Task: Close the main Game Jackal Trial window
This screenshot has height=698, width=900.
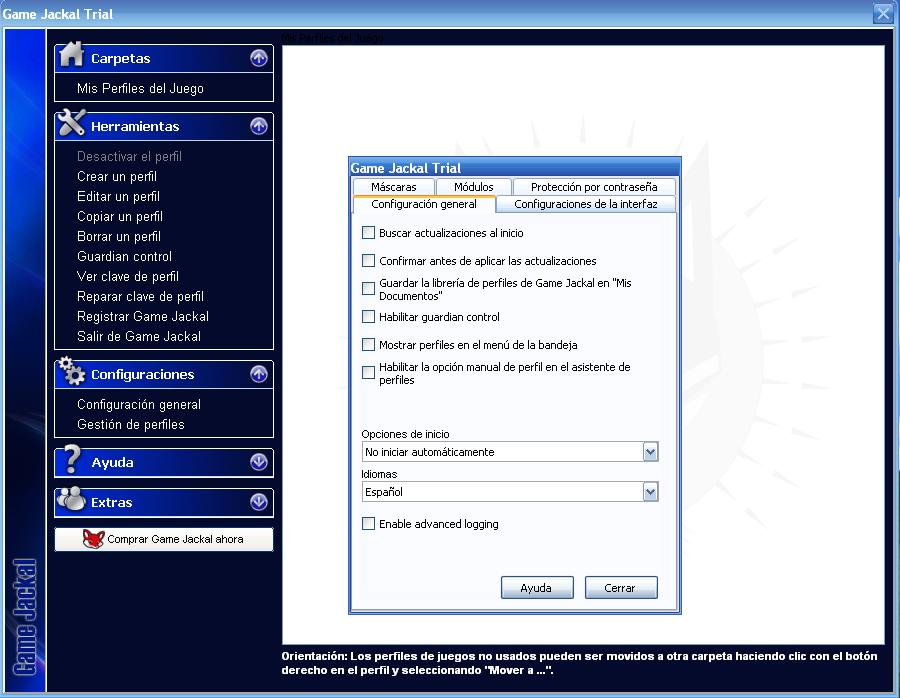Action: point(883,13)
